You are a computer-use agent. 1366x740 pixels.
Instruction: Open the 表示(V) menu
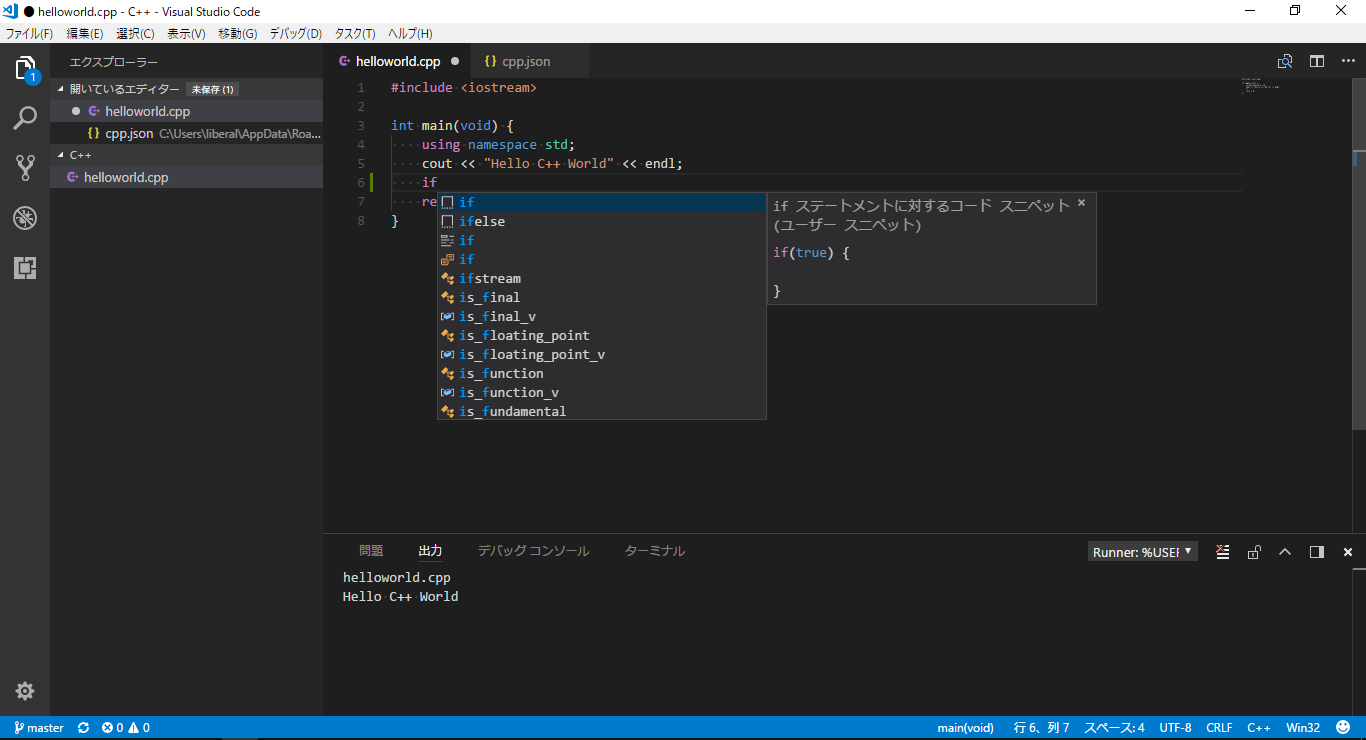[186, 33]
